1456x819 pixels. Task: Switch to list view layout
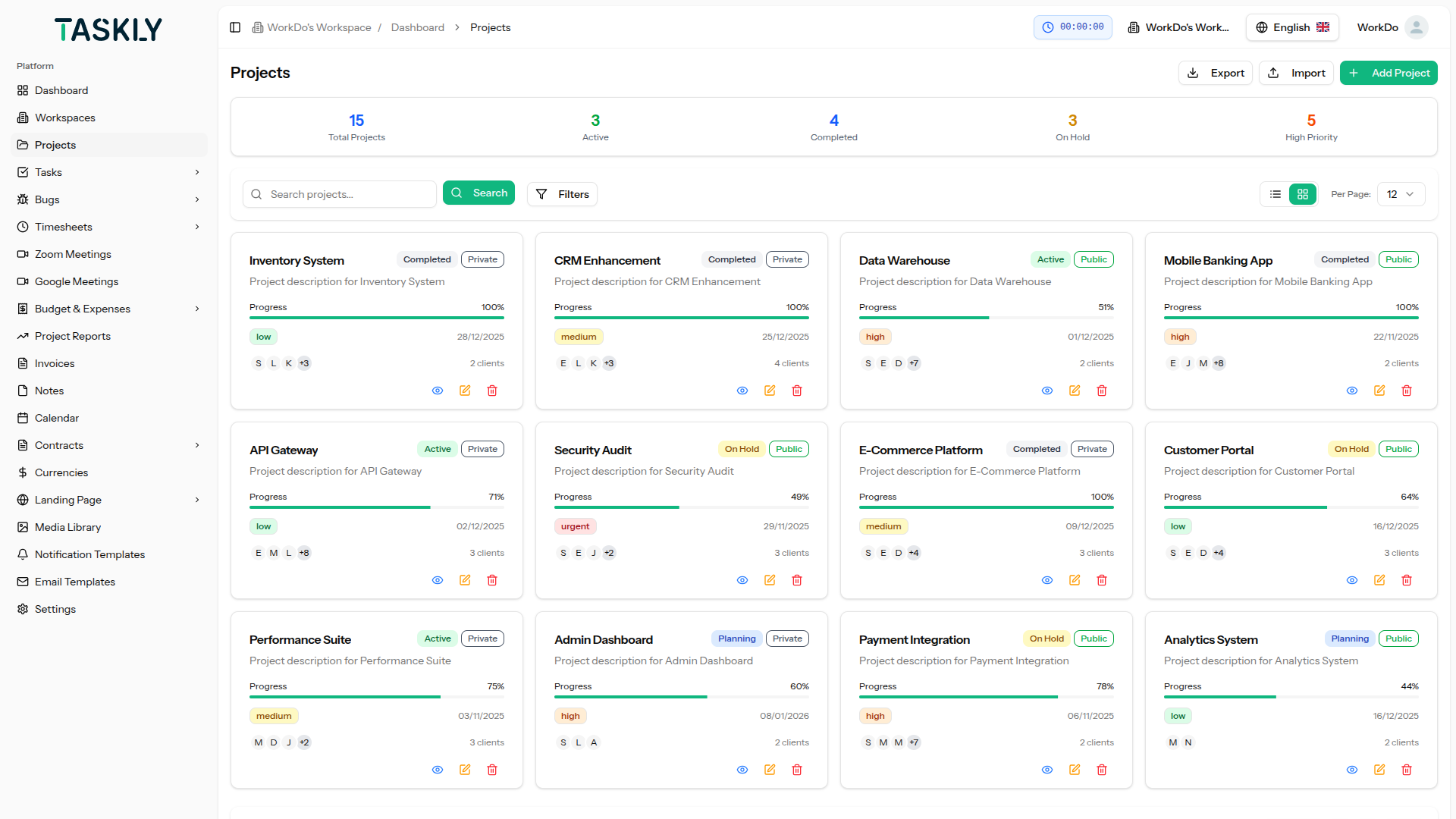pos(1276,194)
